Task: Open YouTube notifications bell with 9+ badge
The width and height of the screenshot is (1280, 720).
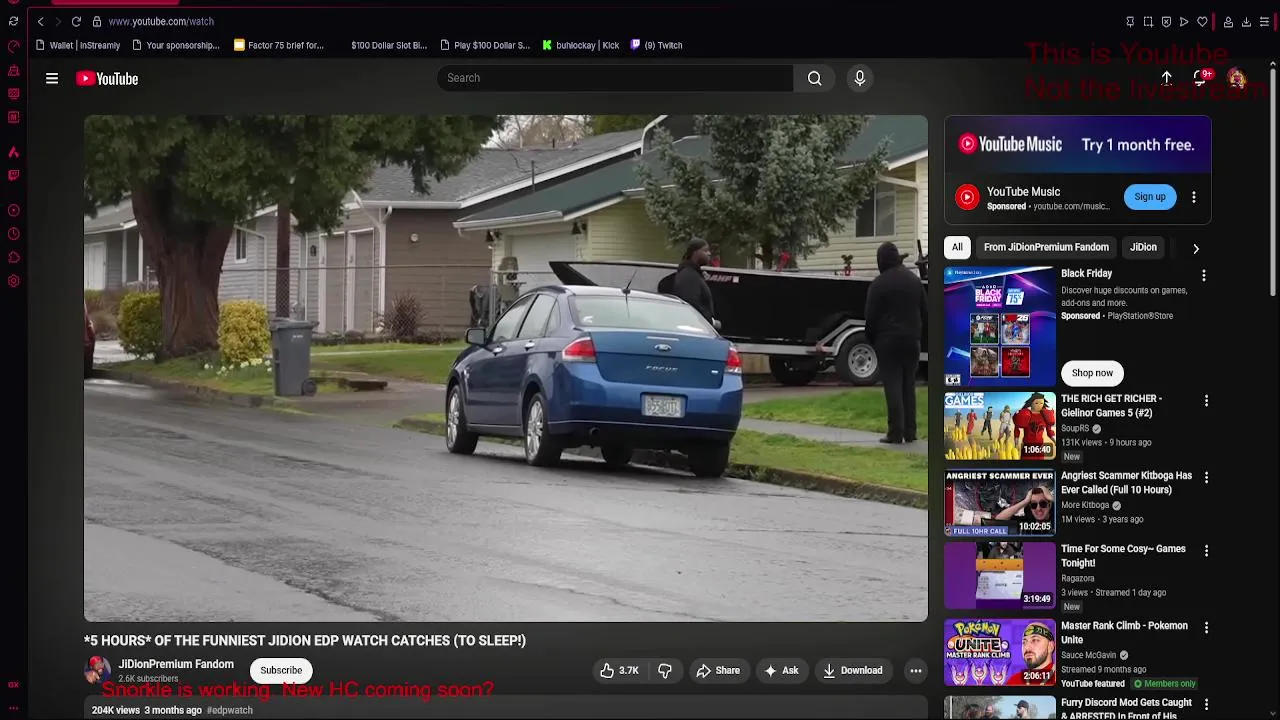Action: [x=1202, y=78]
